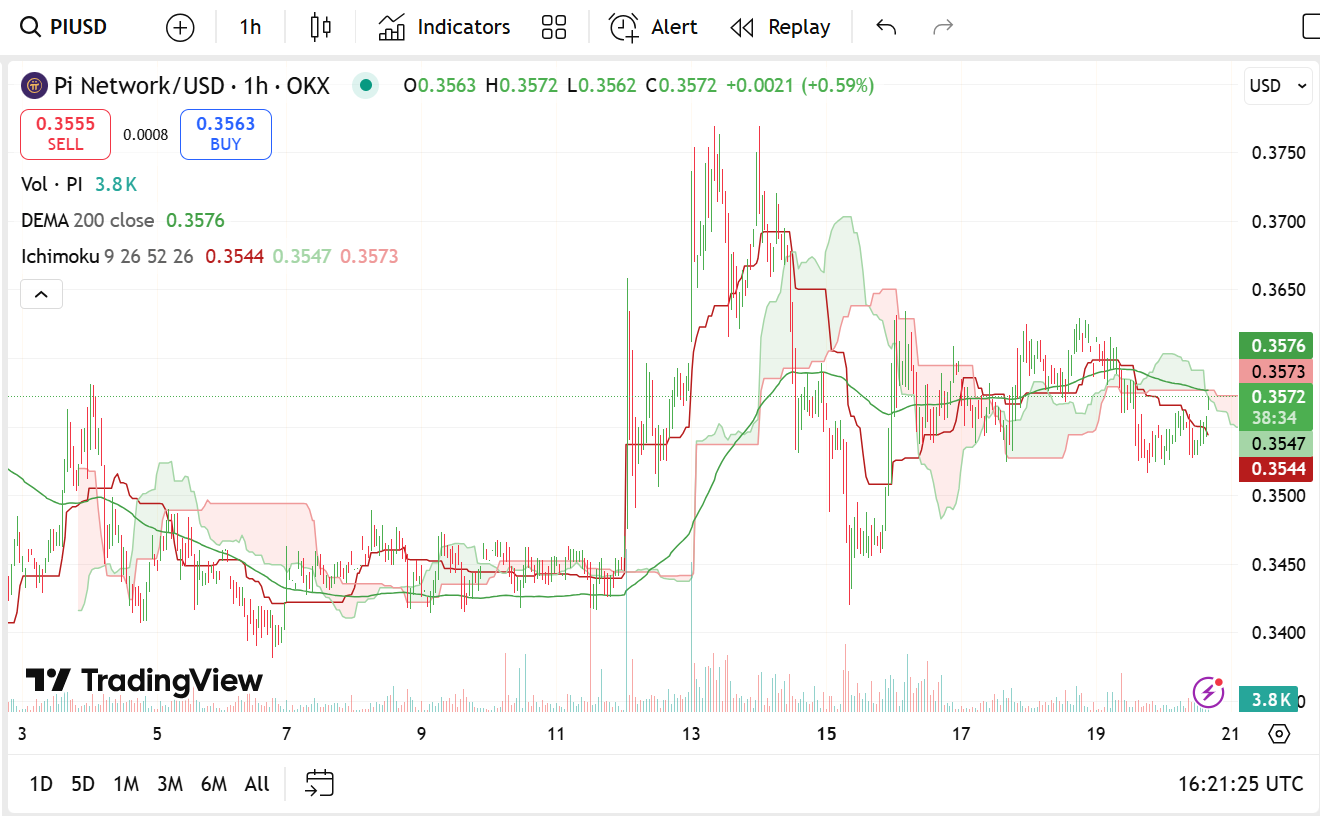Open the USD currency dropdown

point(1278,86)
